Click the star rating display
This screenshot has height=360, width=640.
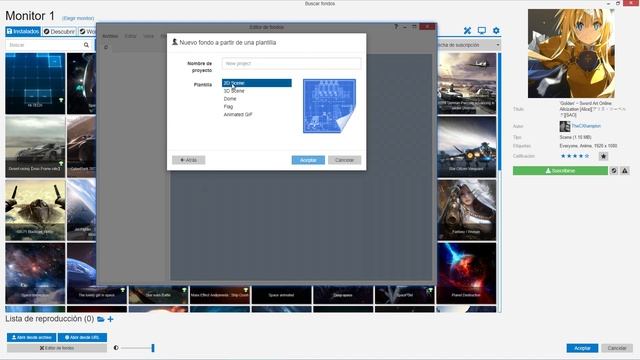pyautogui.click(x=575, y=156)
